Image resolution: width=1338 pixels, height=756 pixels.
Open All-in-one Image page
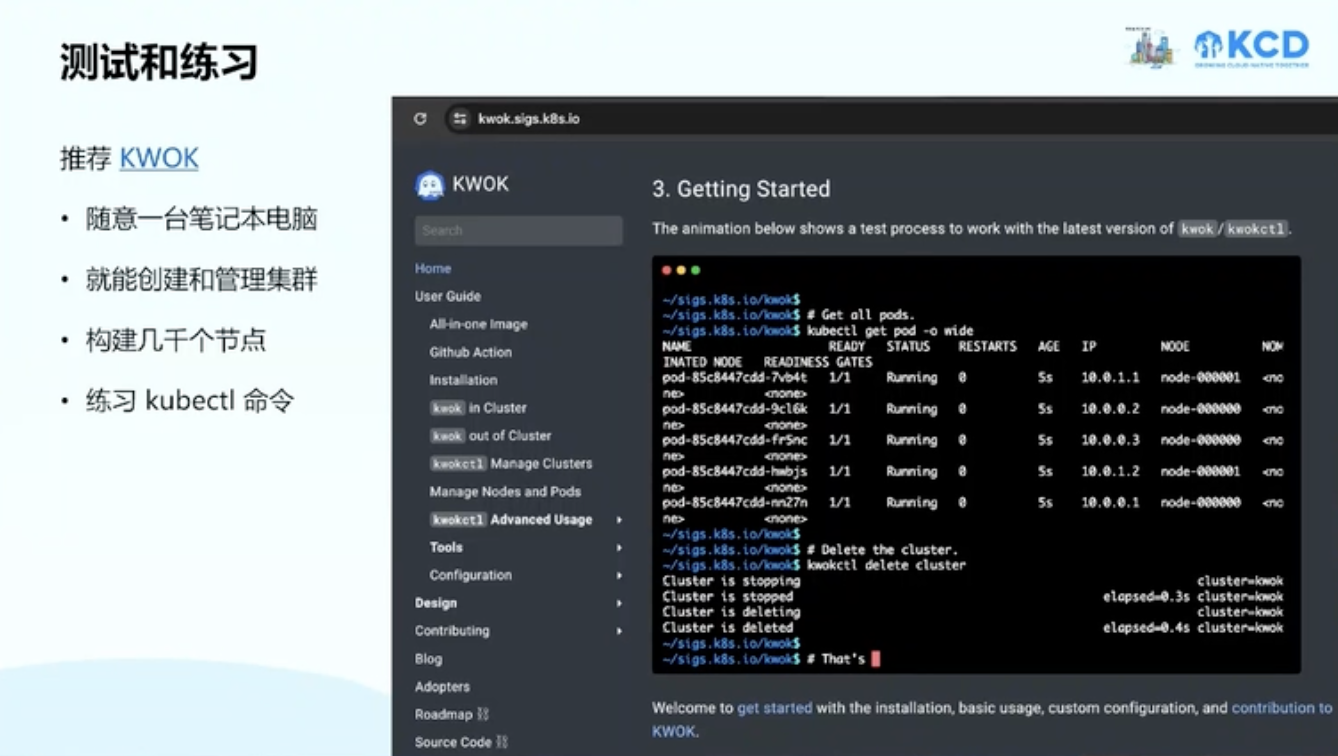click(478, 324)
